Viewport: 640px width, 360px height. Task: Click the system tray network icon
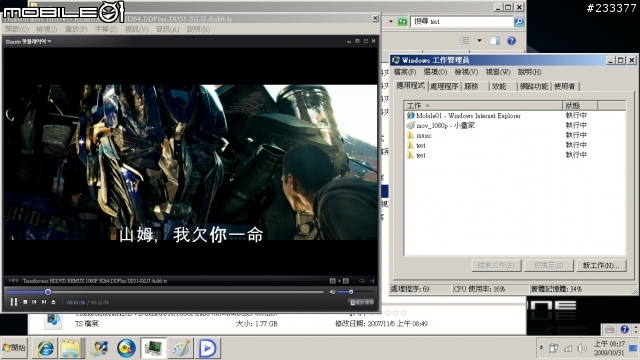(568, 348)
